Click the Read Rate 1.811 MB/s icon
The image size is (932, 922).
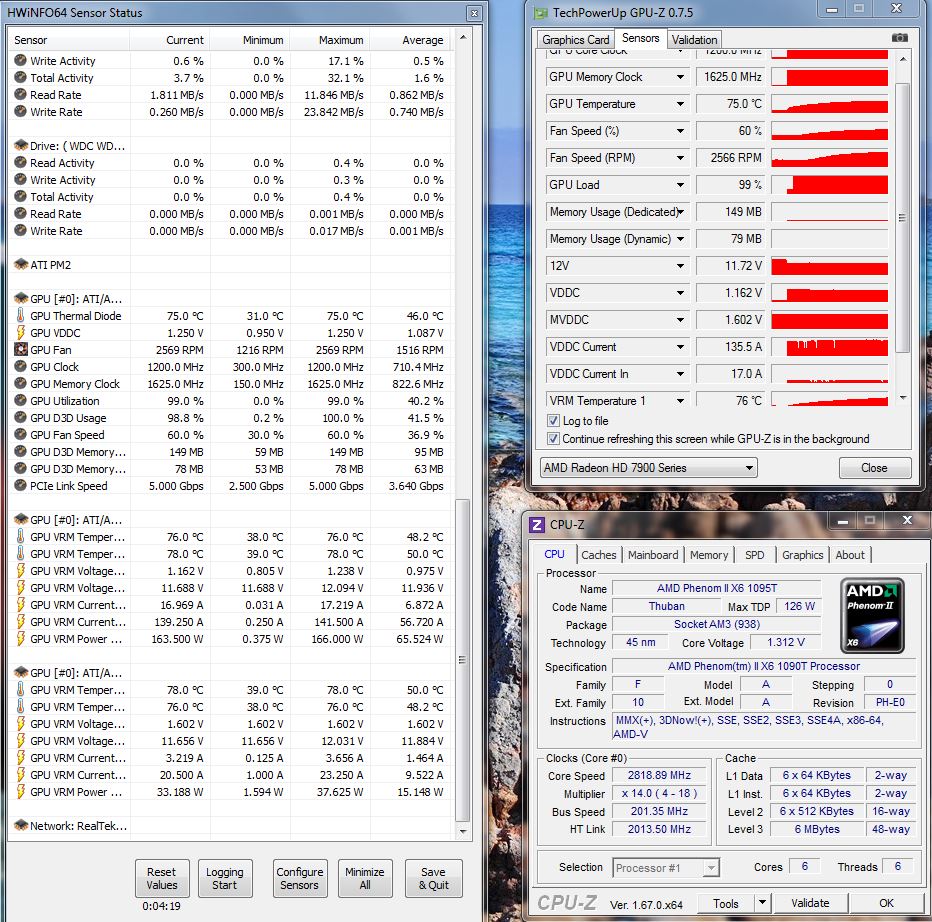20,95
